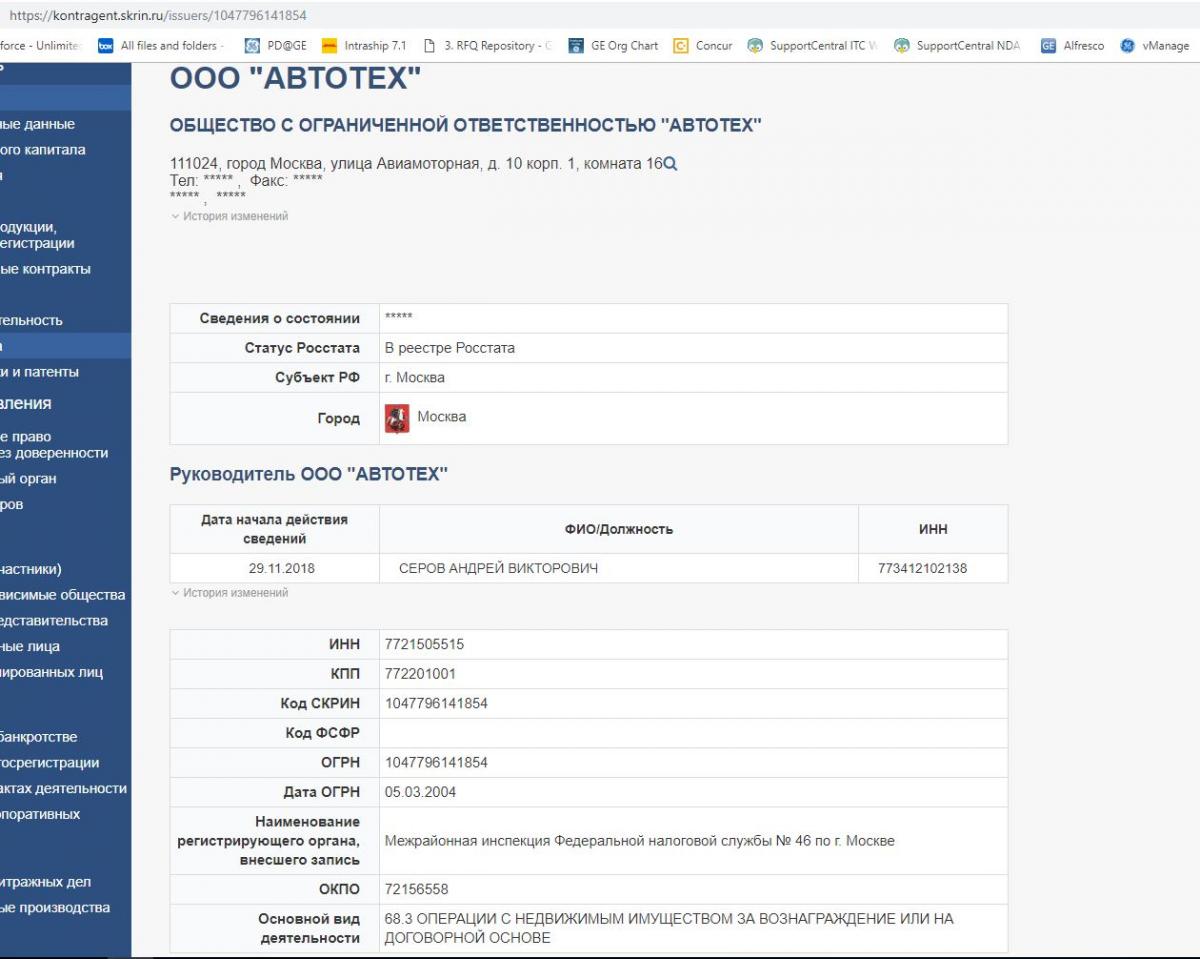1200x959 pixels.
Task: Open the vManage bookmark
Action: [1155, 46]
